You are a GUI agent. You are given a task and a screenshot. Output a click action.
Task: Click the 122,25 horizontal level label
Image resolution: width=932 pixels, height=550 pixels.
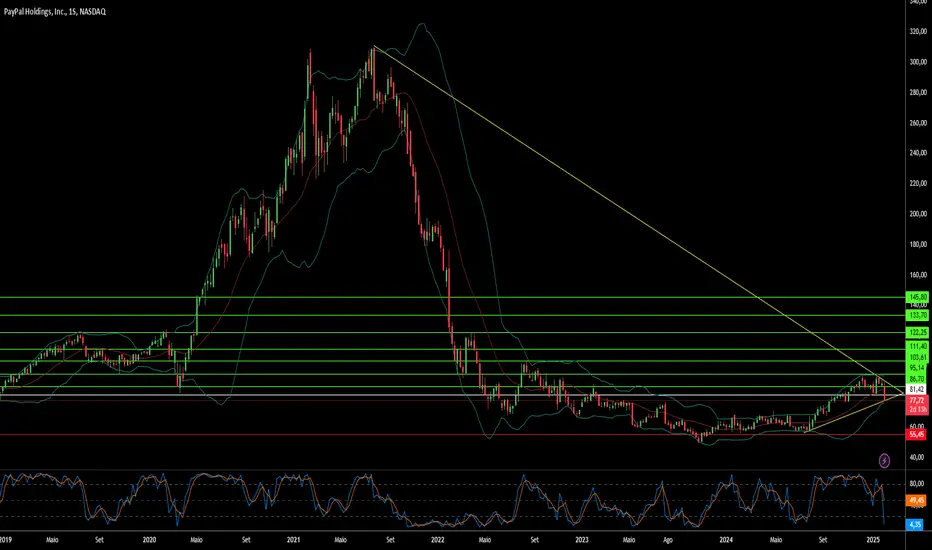(918, 332)
